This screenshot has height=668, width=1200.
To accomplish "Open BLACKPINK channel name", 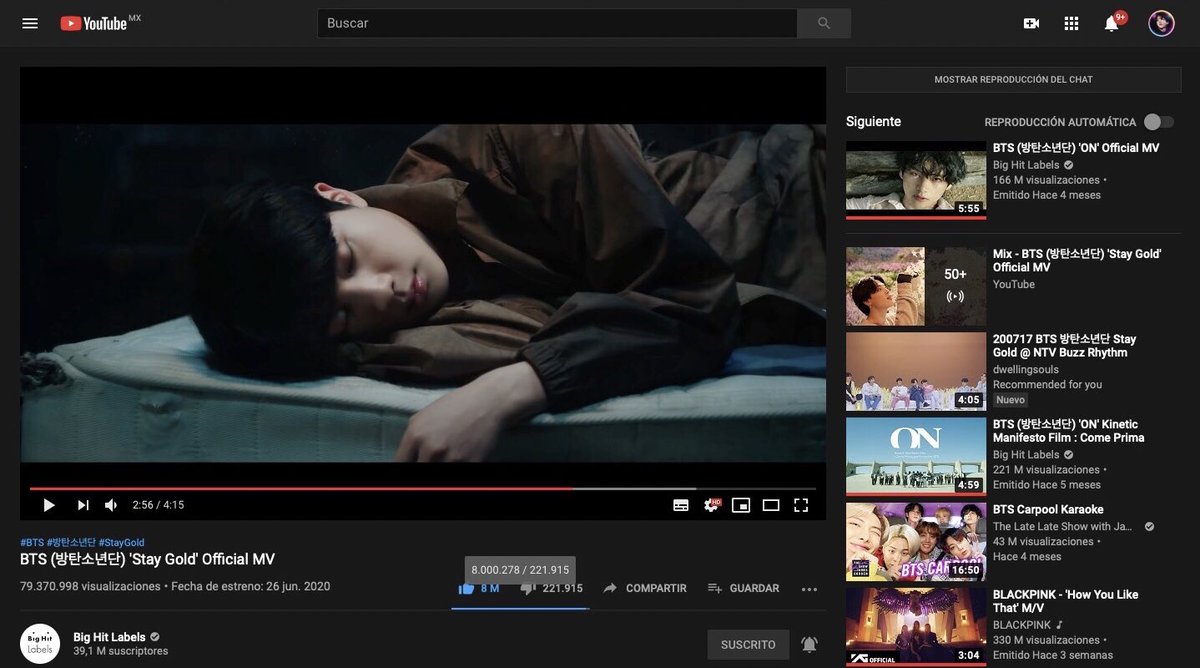I will coord(1024,625).
